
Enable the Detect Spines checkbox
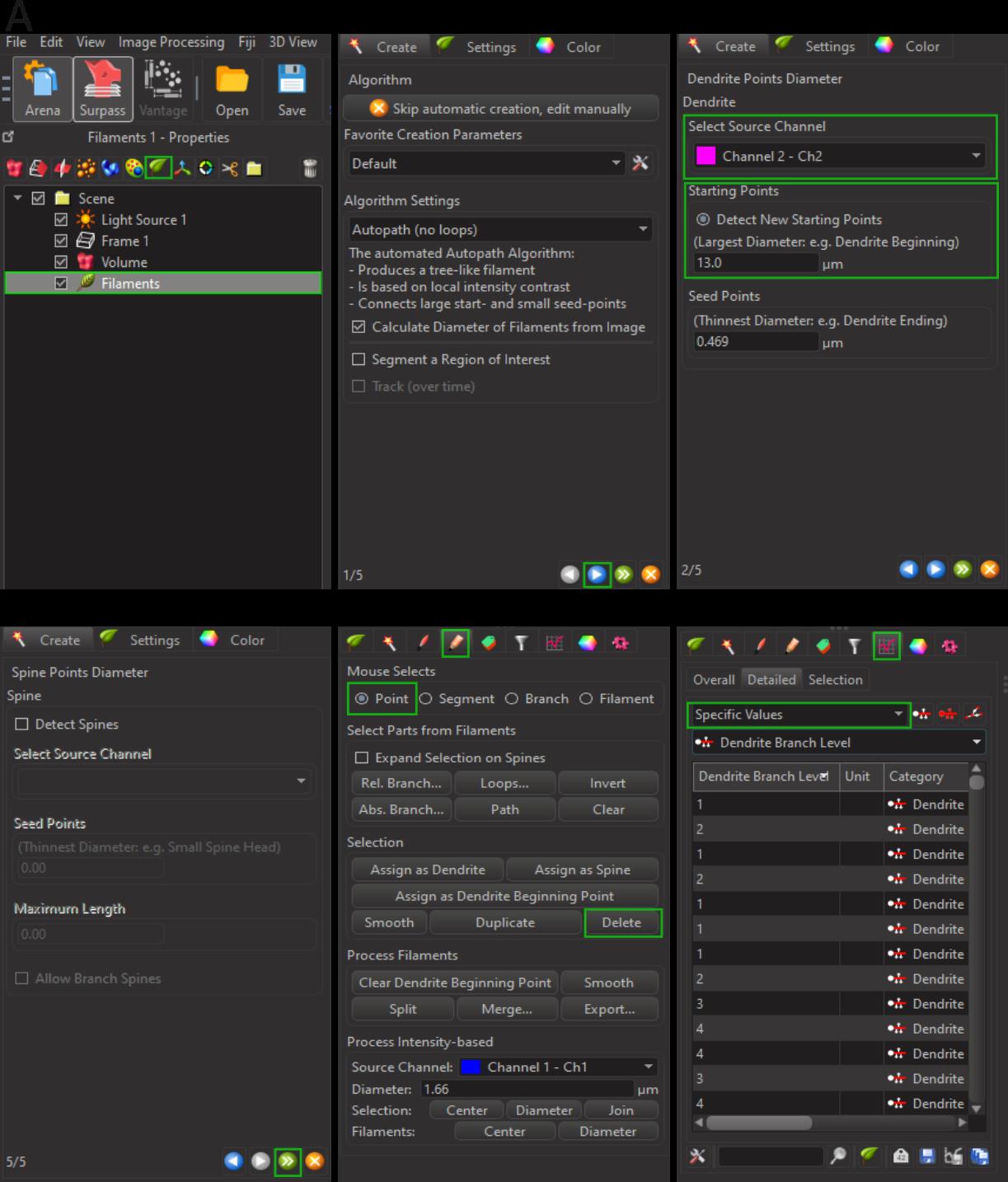coord(22,724)
